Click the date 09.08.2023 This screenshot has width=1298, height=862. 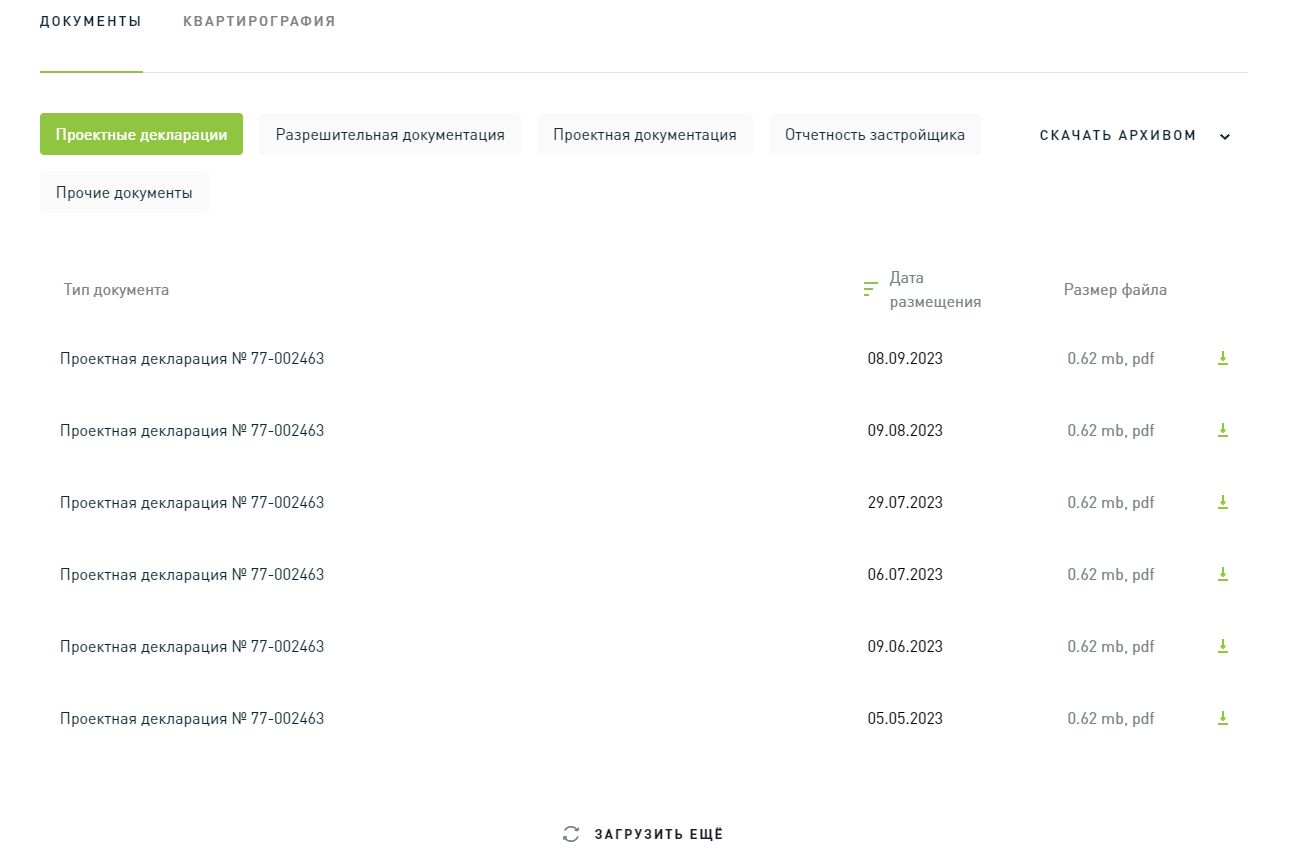(905, 430)
